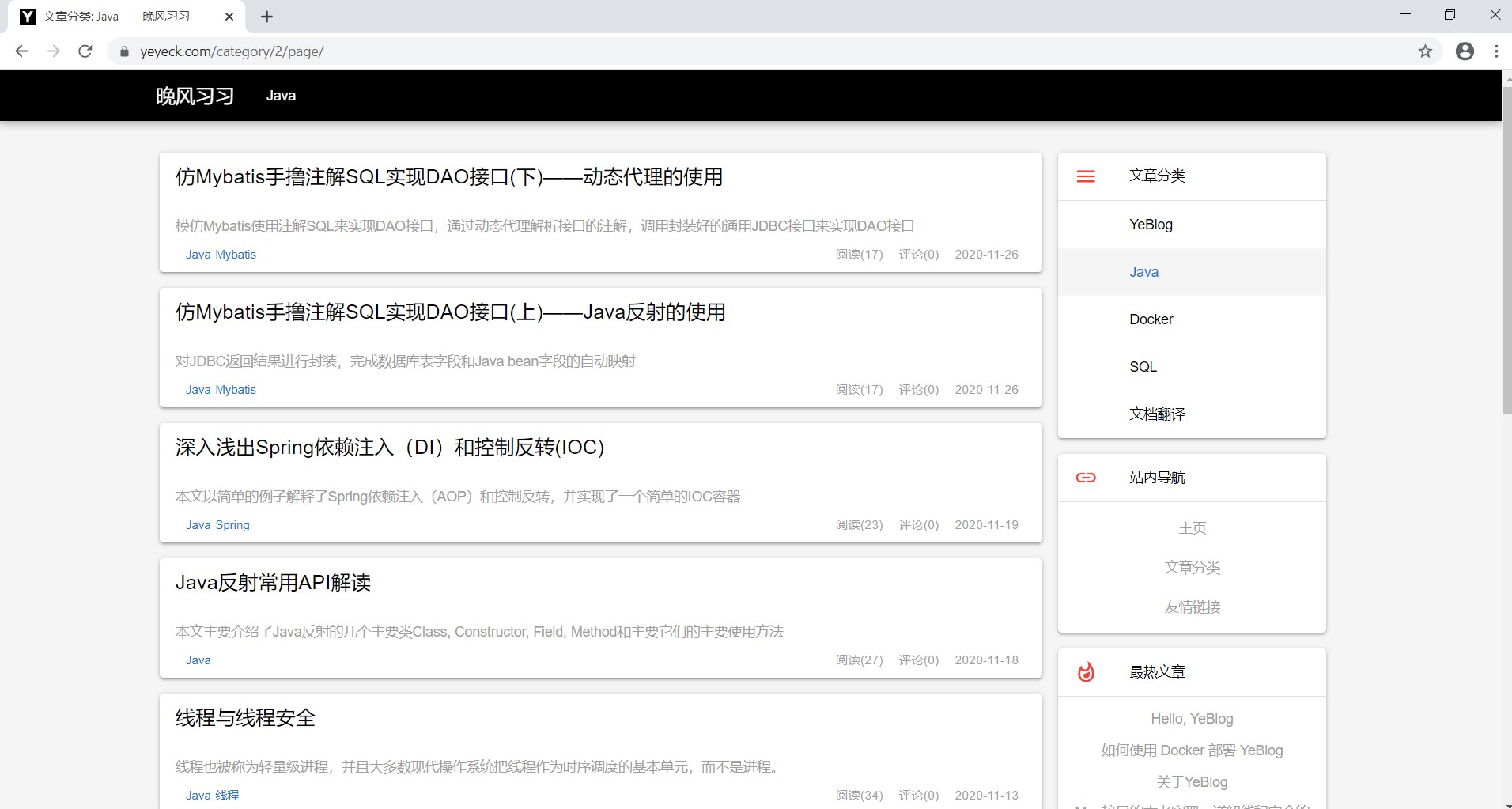
Task: Click the 站内导航 sidebar card heading
Action: point(1157,478)
